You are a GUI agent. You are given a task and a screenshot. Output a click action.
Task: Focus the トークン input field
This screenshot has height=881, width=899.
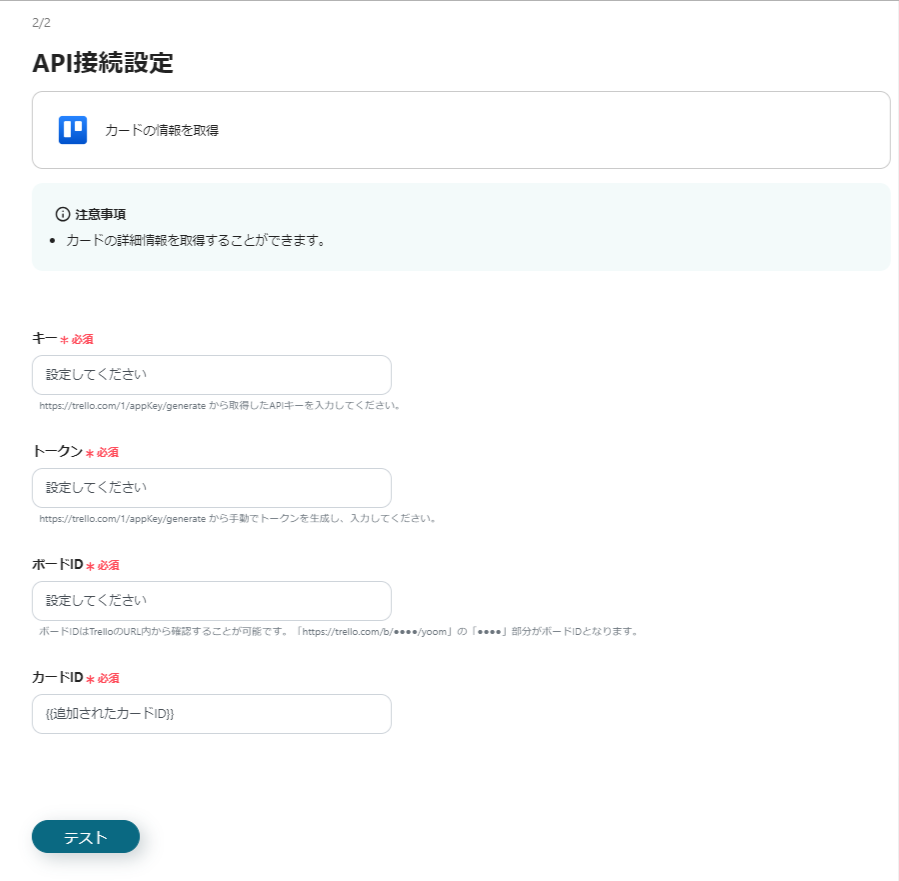tap(212, 488)
